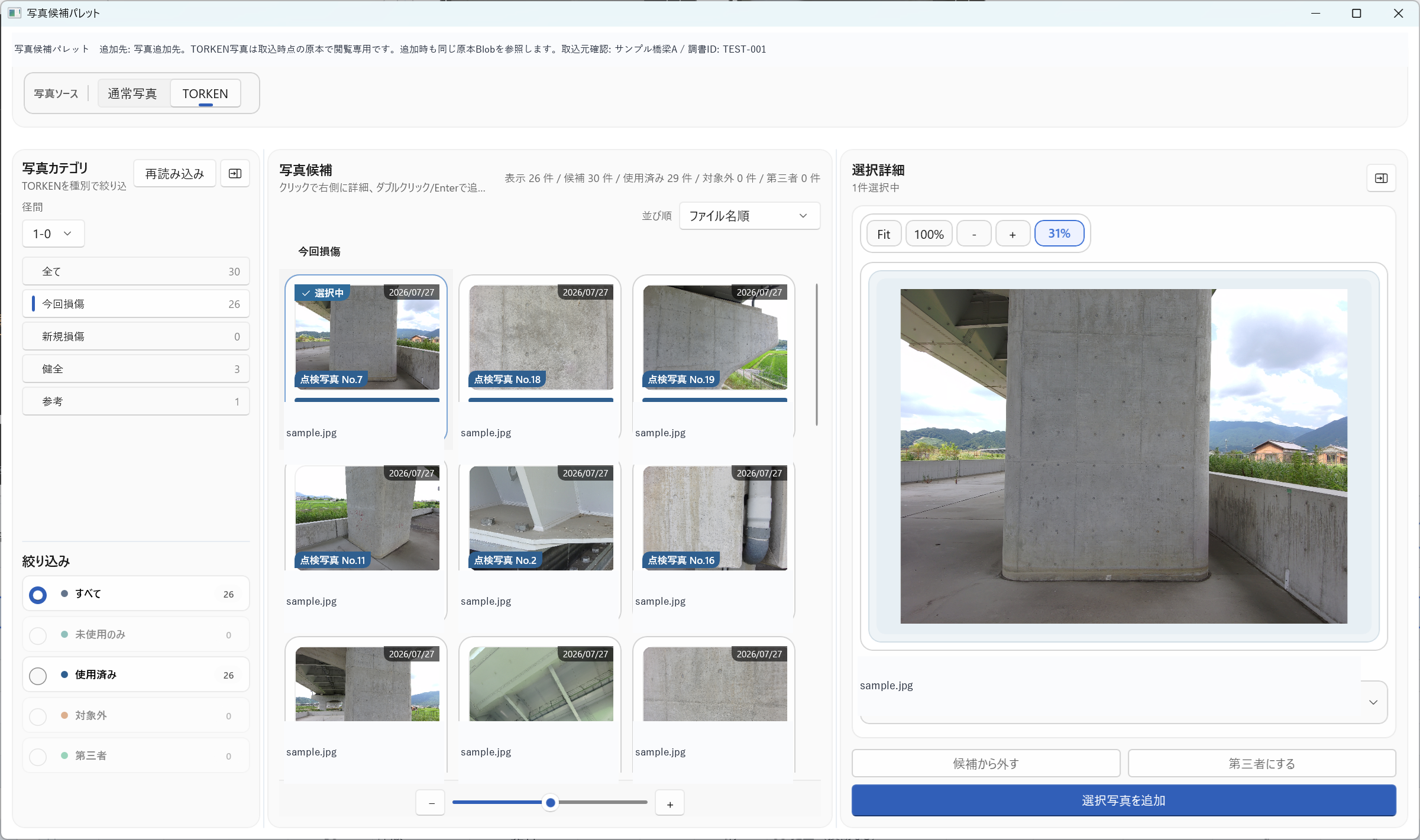Image resolution: width=1420 pixels, height=840 pixels.
Task: Select the 全て category row
Action: coord(136,271)
